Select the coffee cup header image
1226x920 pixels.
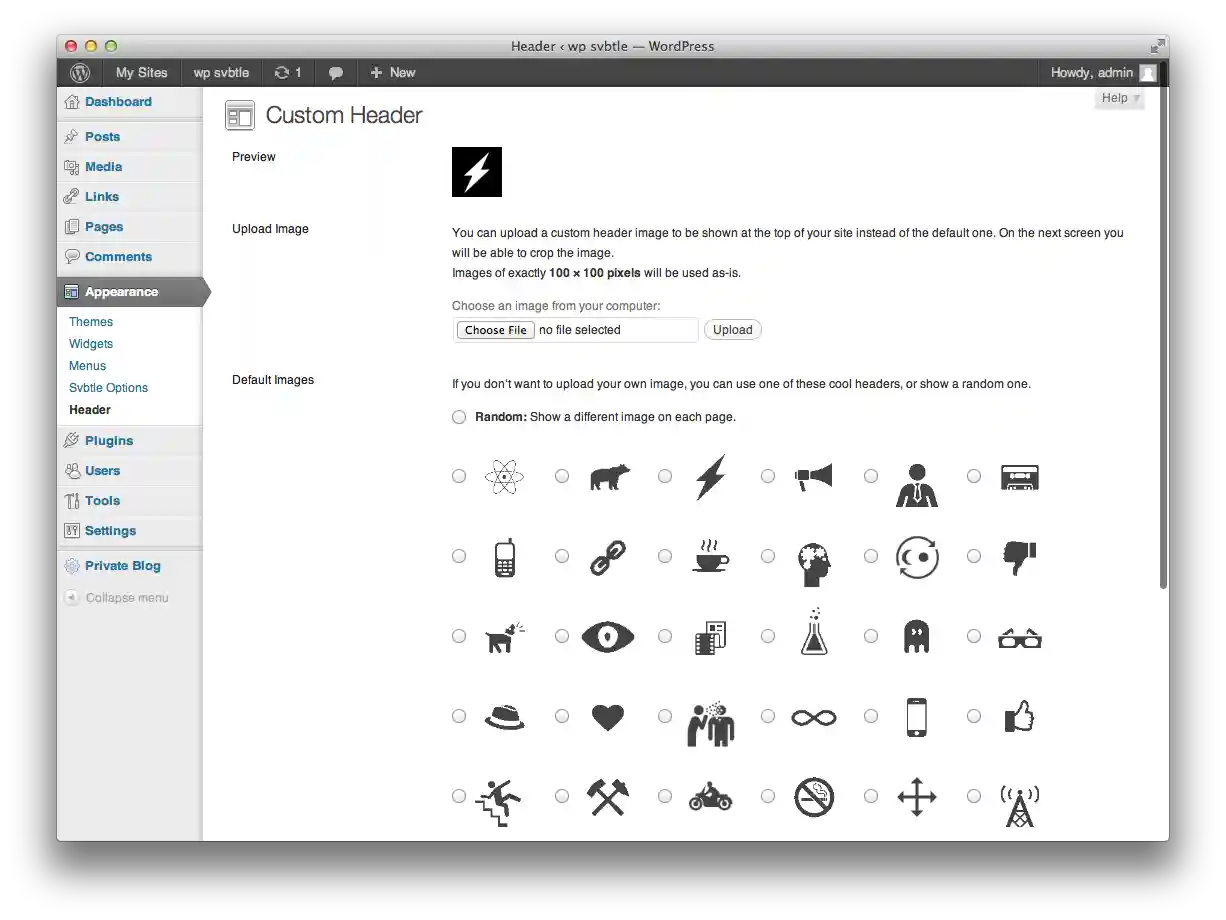710,556
